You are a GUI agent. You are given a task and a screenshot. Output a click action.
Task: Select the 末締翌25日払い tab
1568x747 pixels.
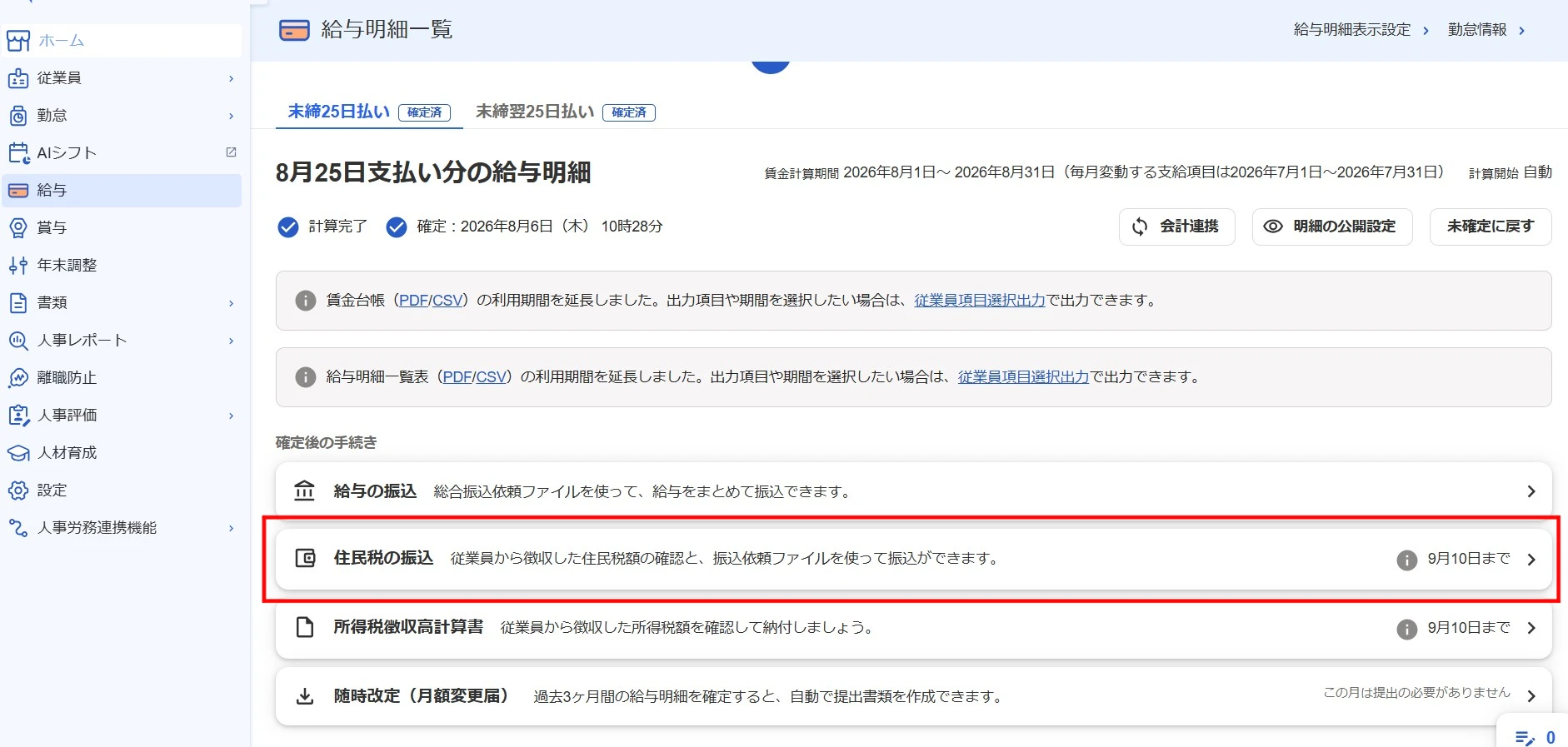(x=566, y=112)
